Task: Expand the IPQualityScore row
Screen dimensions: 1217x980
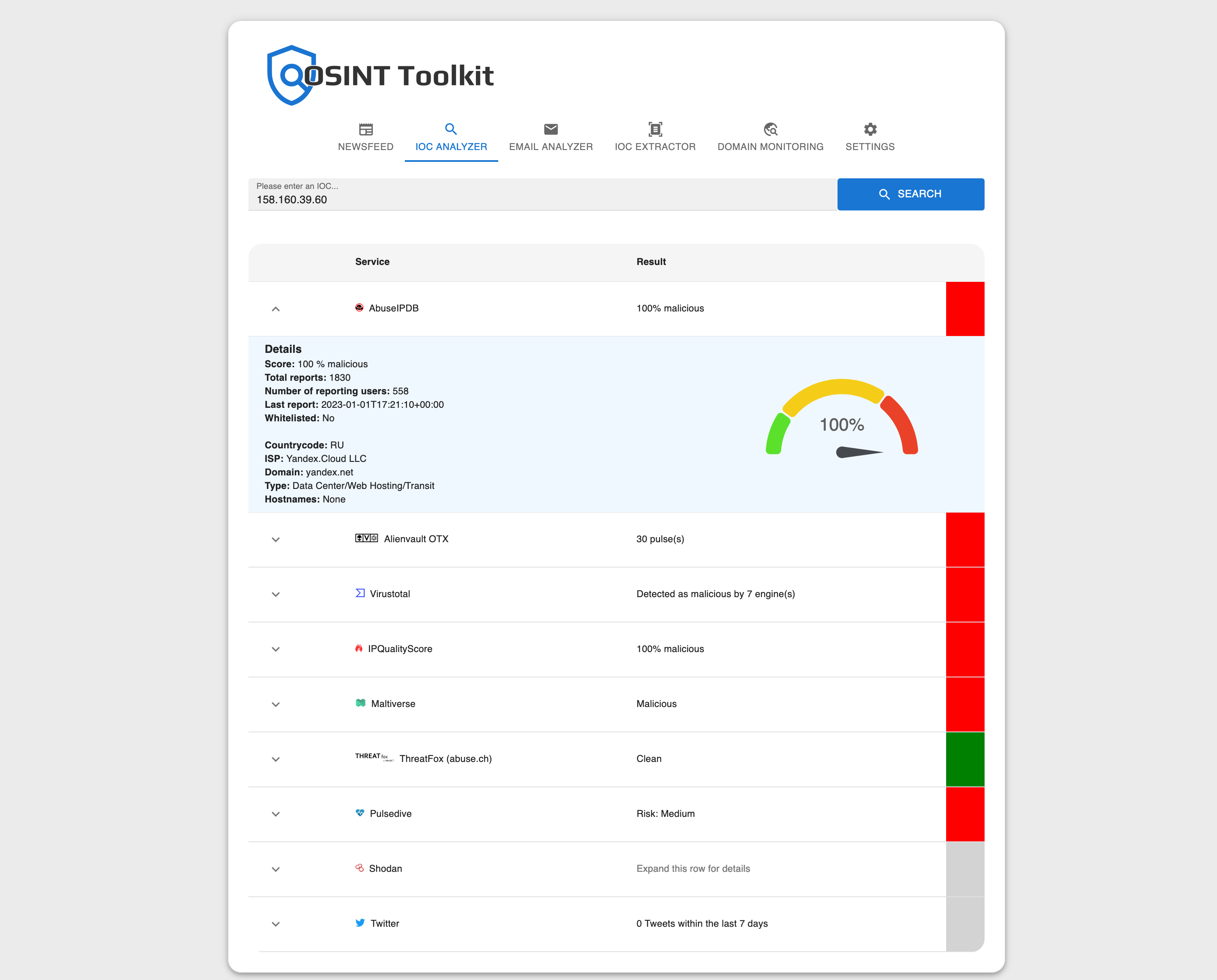Action: coord(276,649)
